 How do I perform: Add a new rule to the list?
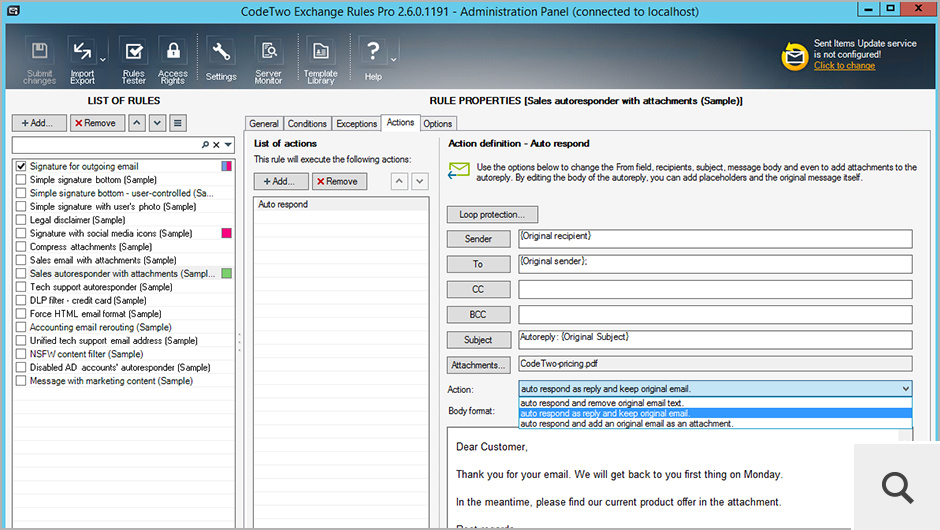click(39, 123)
